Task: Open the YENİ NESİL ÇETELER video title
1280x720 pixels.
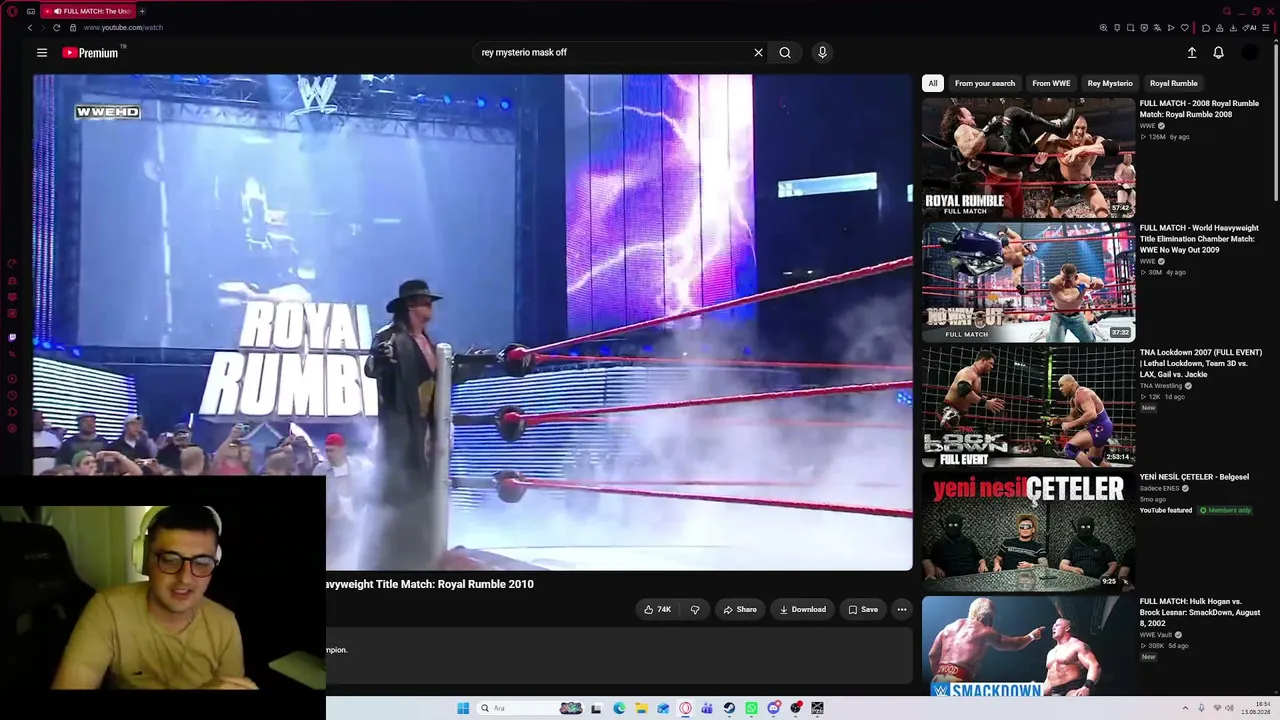Action: coord(1194,477)
